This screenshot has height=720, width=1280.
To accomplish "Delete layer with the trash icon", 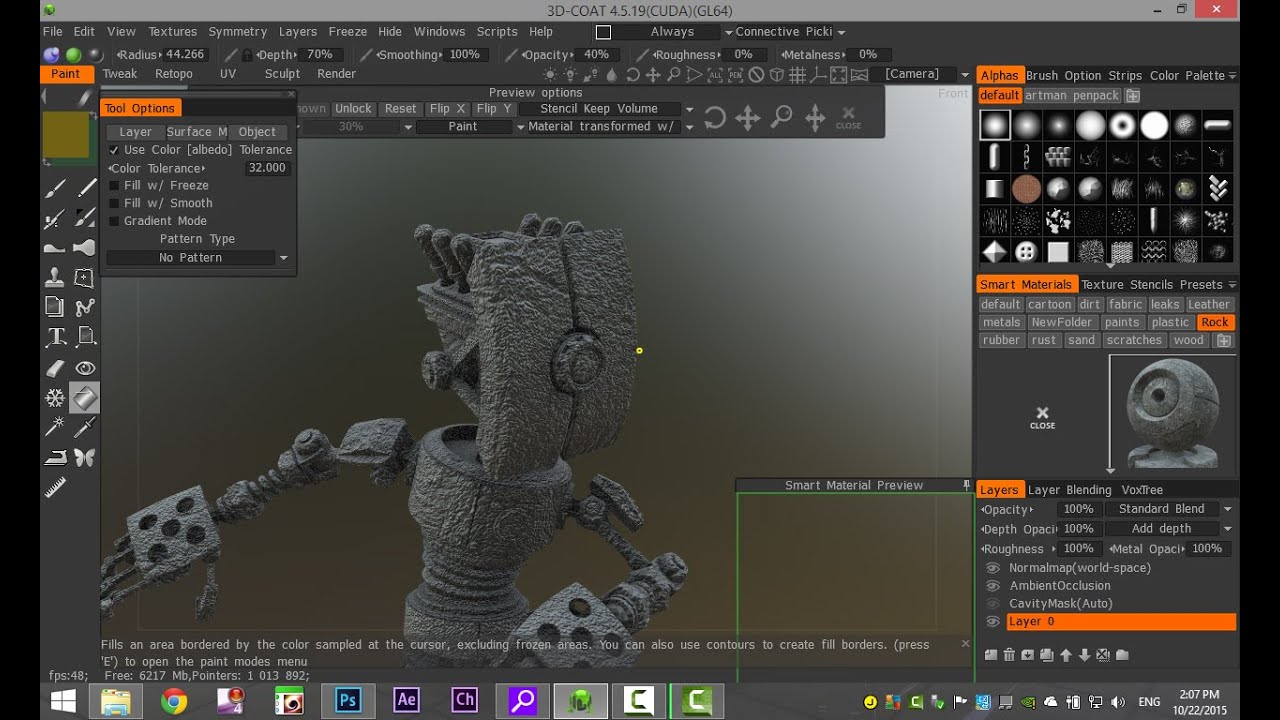I will 1009,655.
